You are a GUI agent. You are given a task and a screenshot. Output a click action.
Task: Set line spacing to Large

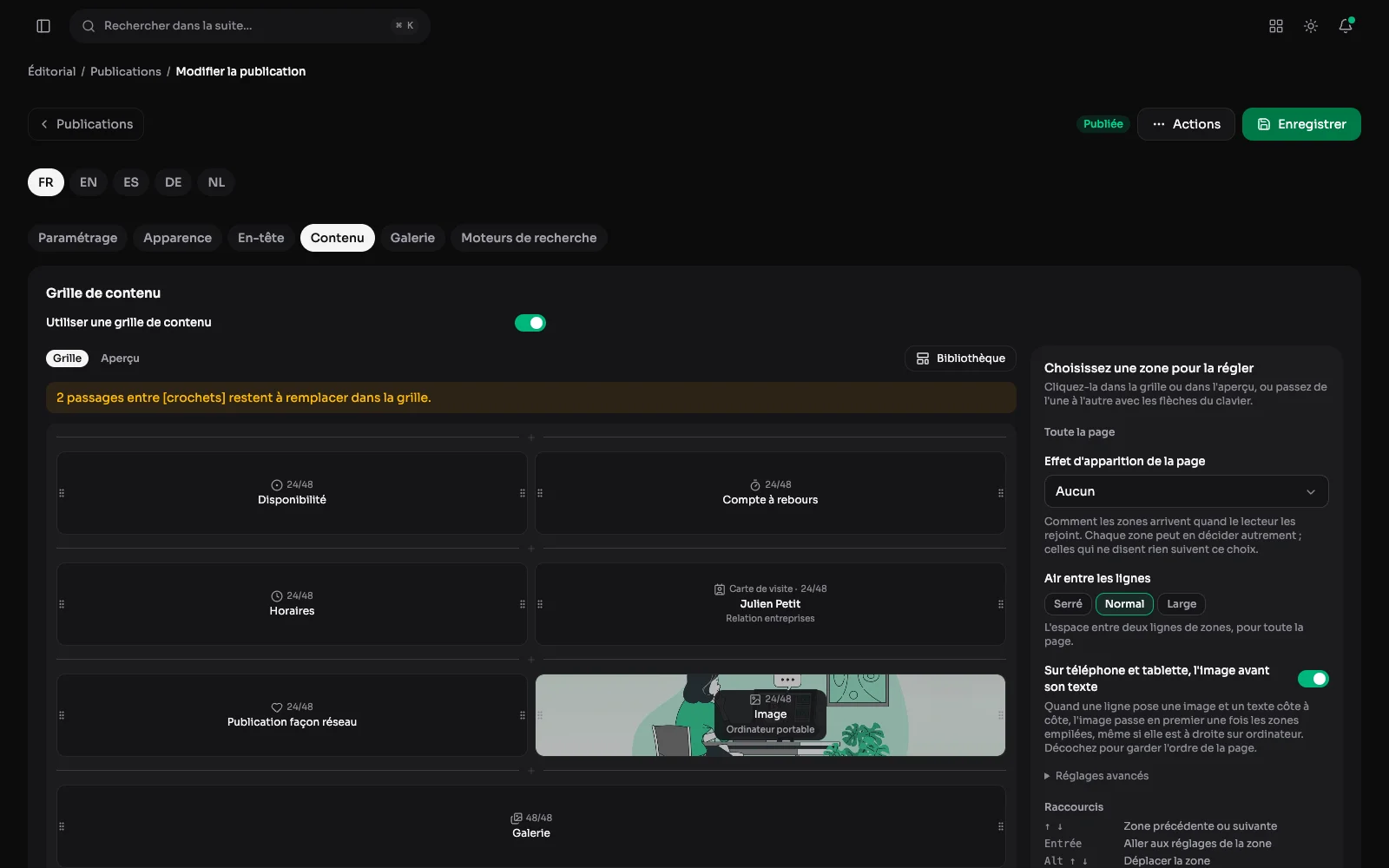(1182, 604)
